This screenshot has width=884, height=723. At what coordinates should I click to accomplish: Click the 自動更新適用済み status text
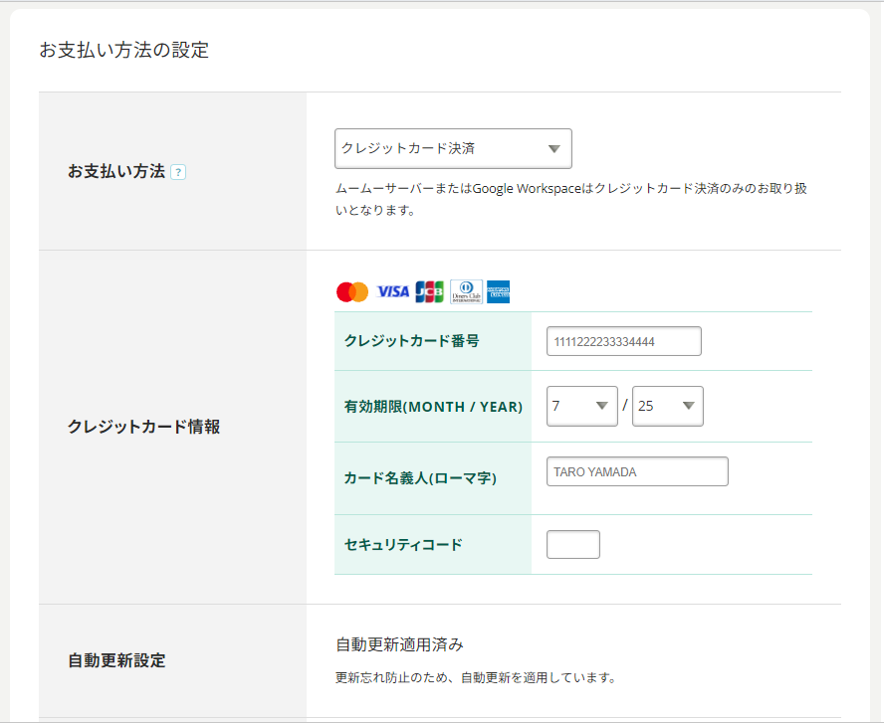point(399,645)
